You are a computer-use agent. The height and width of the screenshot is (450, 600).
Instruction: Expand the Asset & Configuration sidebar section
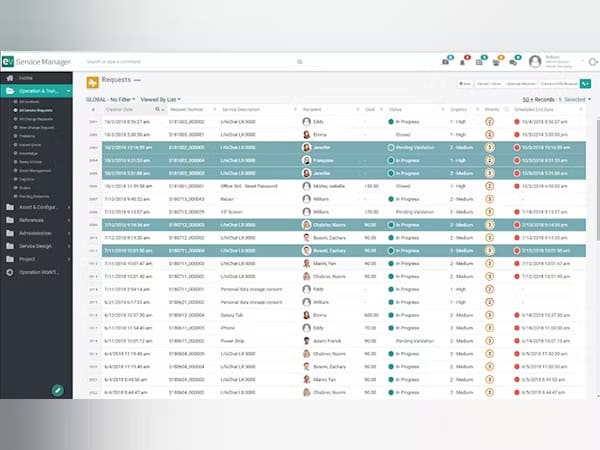click(40, 206)
